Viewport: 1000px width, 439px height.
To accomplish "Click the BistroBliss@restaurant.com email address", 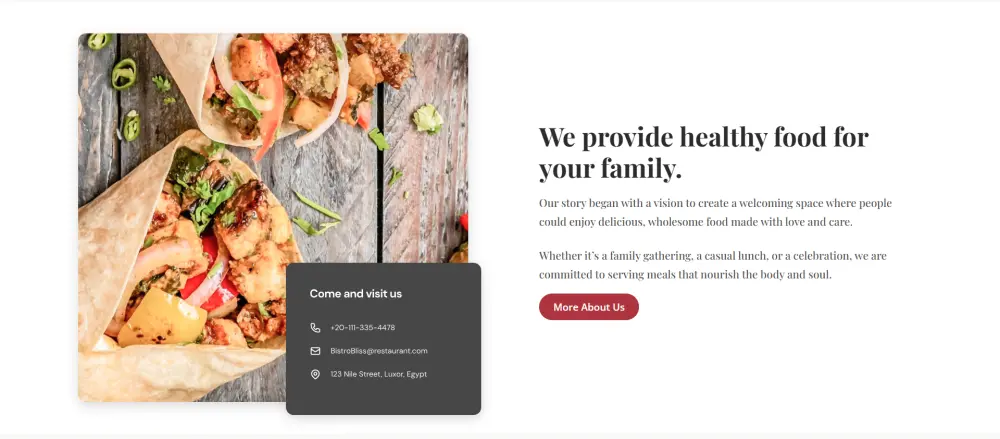I will [379, 351].
